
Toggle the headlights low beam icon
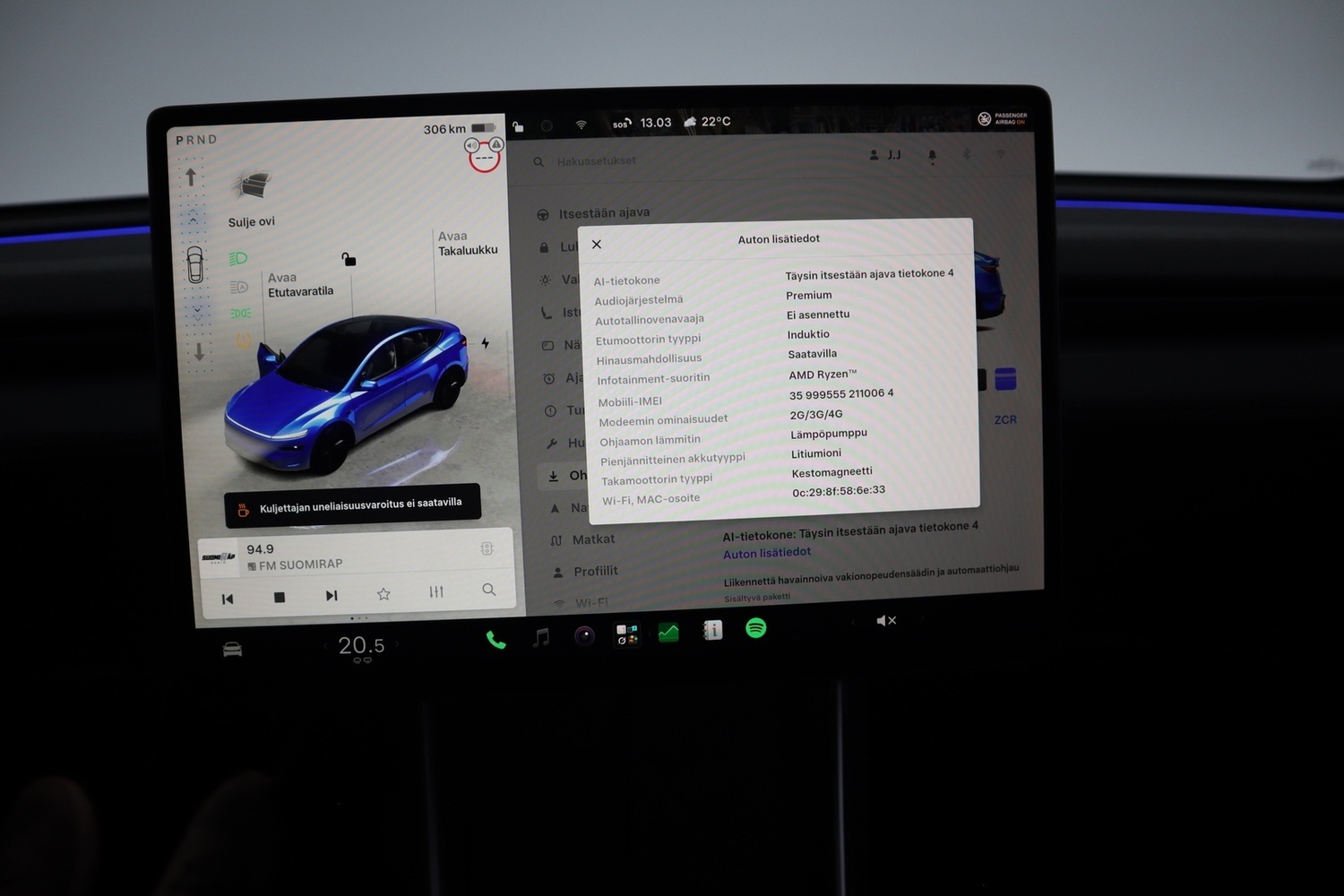238,258
